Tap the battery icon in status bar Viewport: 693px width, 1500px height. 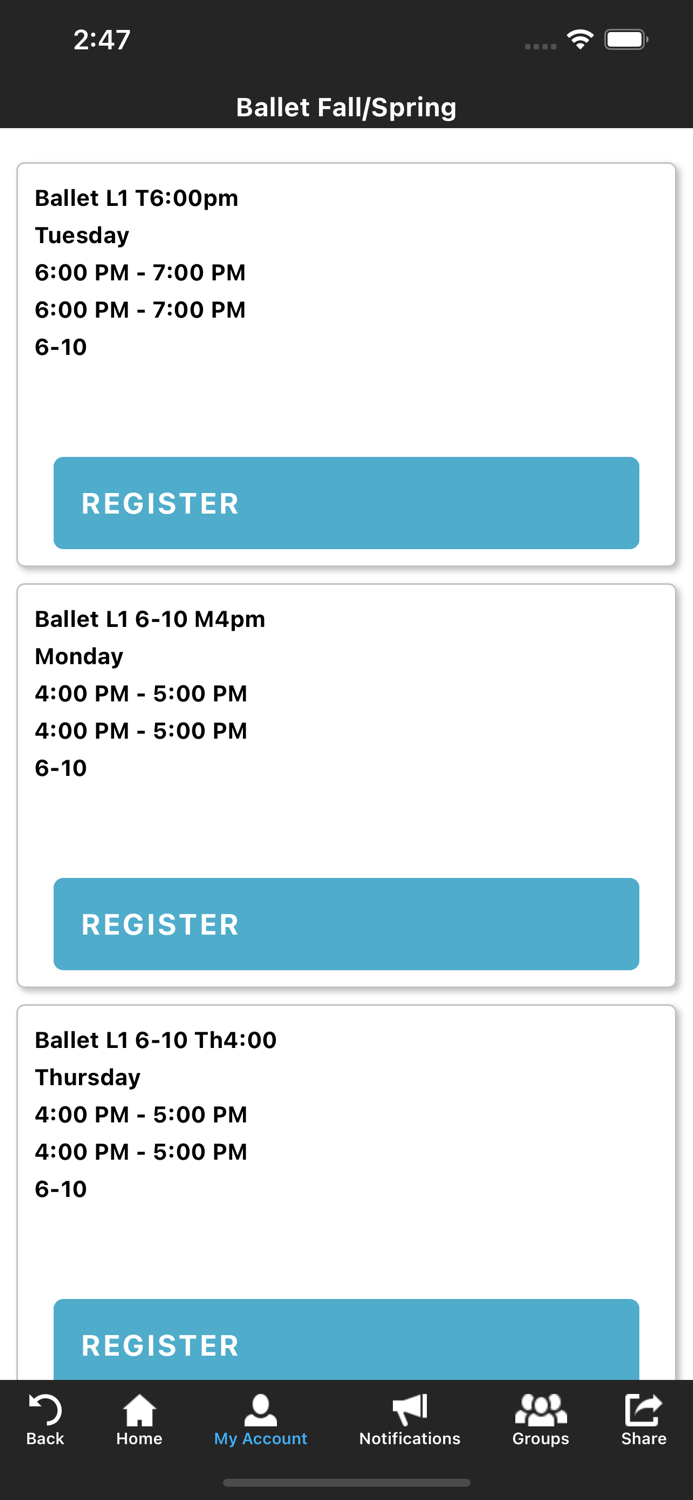(x=626, y=41)
